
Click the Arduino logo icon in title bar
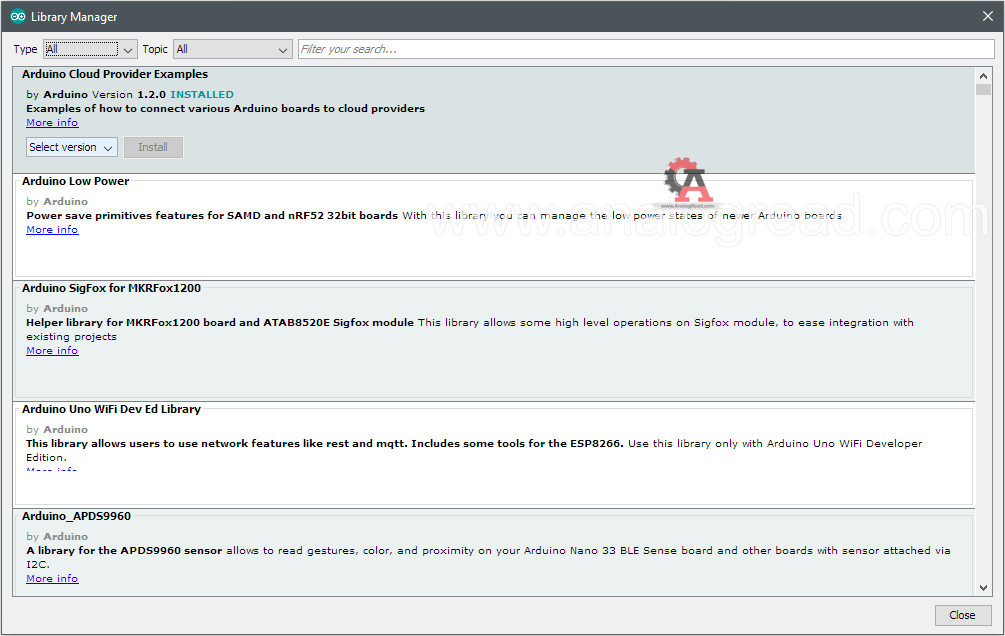tap(18, 17)
